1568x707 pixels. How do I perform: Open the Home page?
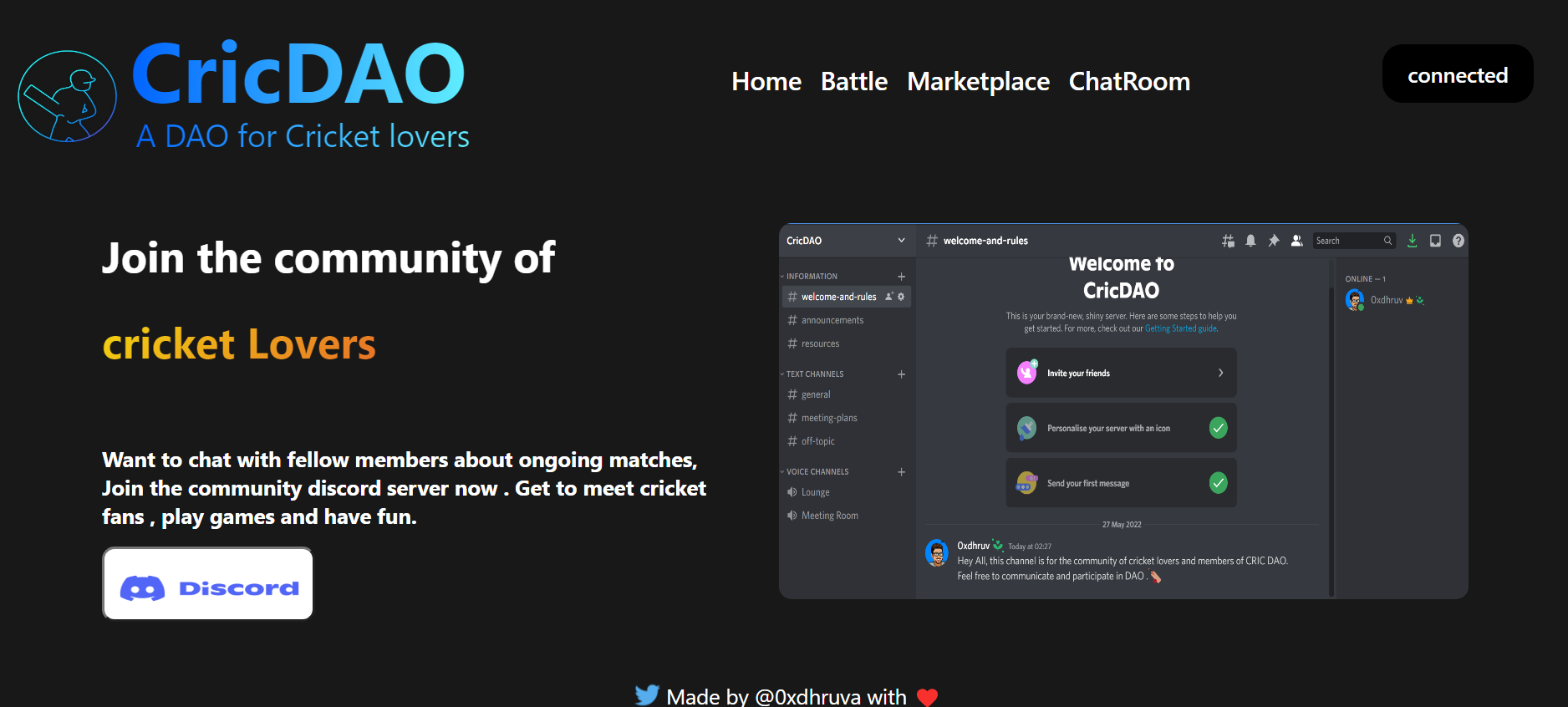tap(766, 81)
